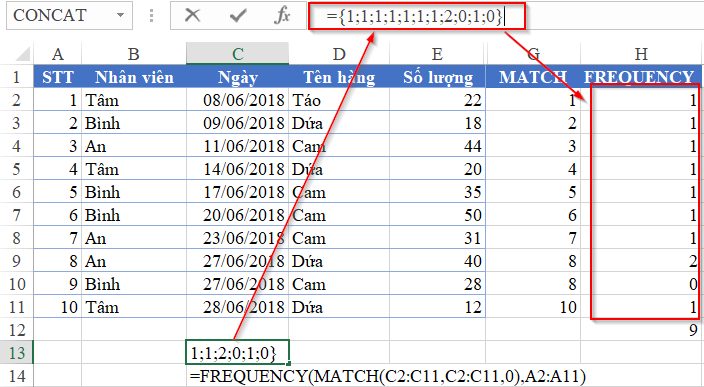Select cell with date 17/06/2018

tap(238, 192)
